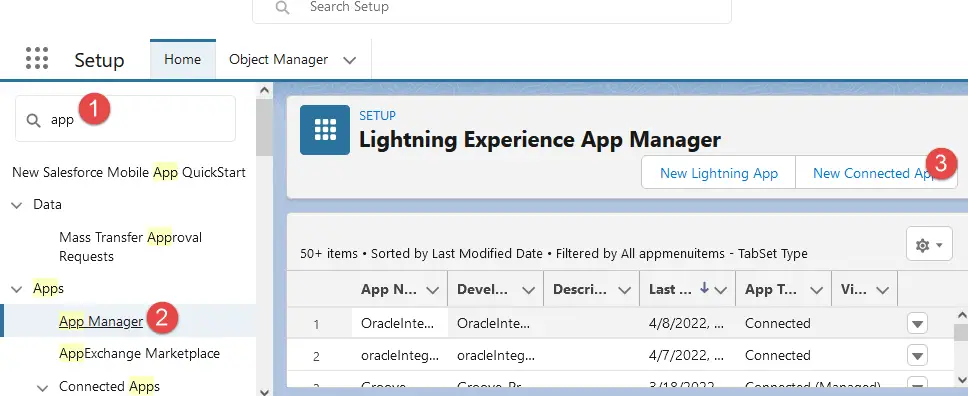
Task: Click the Quick Find search icon
Action: [33, 120]
